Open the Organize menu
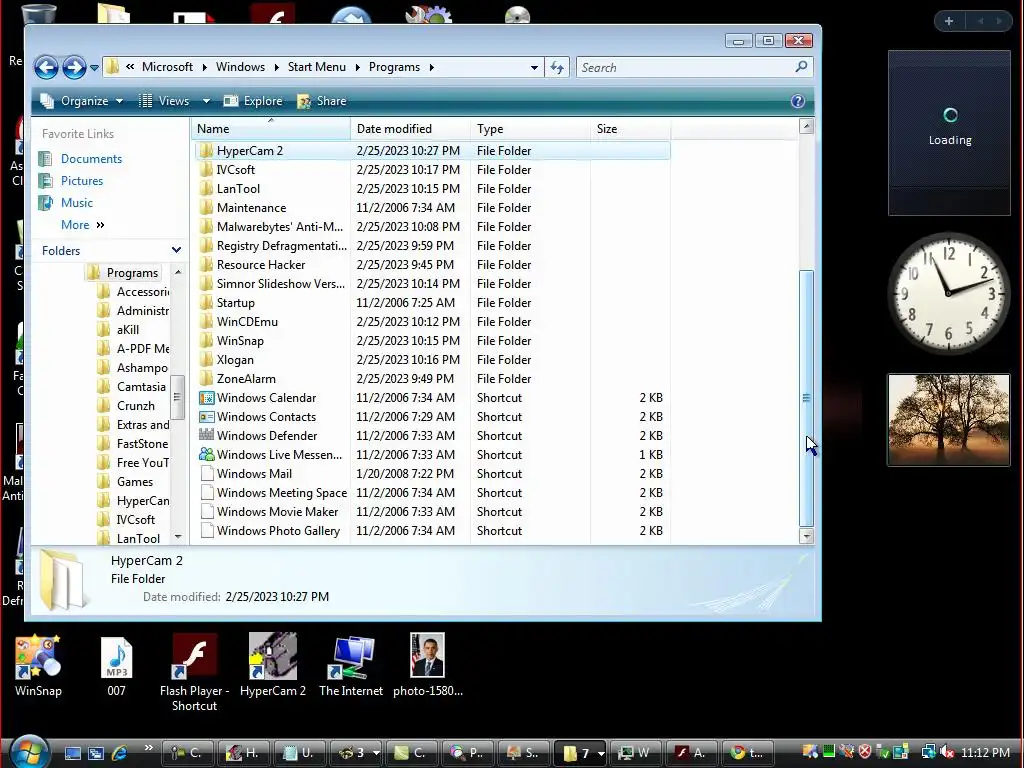The height and width of the screenshot is (768, 1024). click(x=82, y=101)
